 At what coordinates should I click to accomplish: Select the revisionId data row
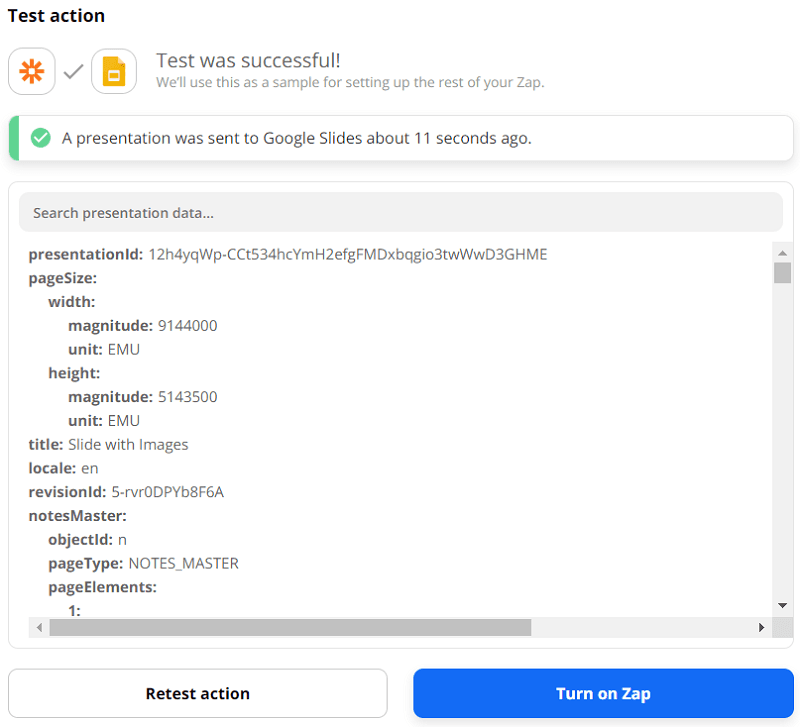[126, 492]
